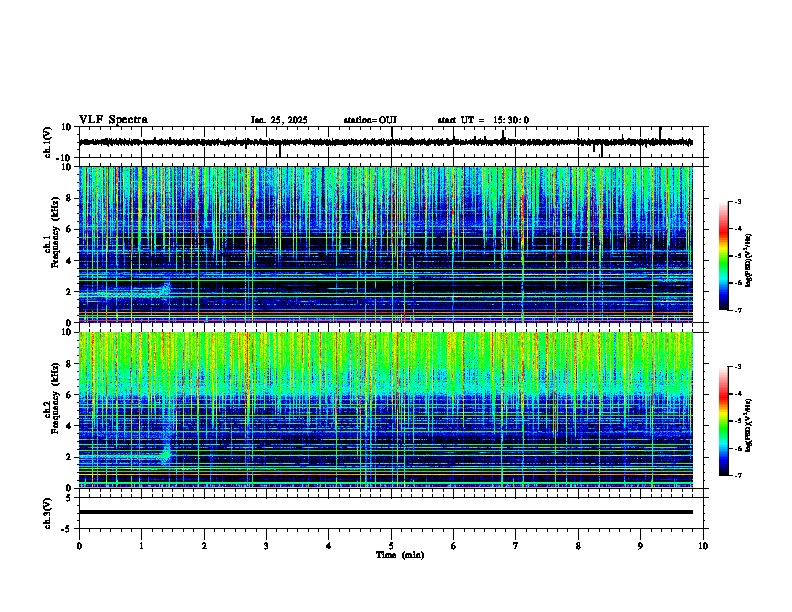Click the "VLF Spectra" plot title
This screenshot has height=612, width=792.
[x=113, y=120]
